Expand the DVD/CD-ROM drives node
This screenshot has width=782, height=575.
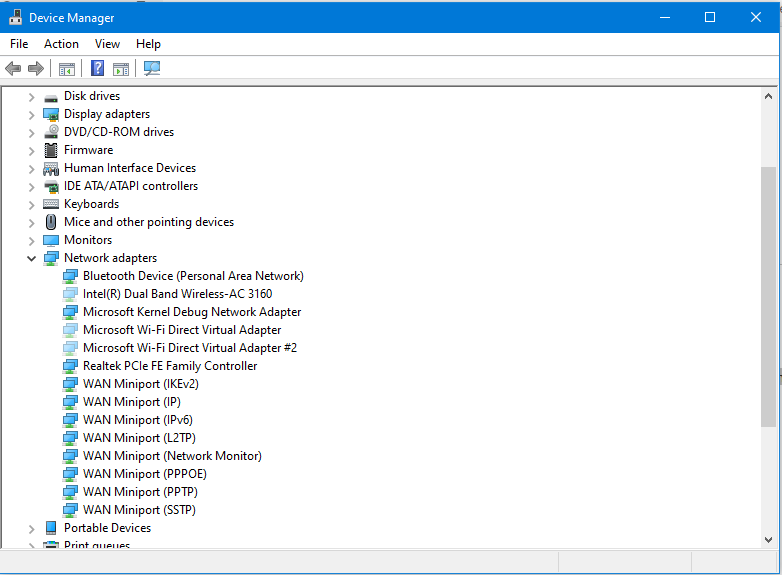coord(31,133)
